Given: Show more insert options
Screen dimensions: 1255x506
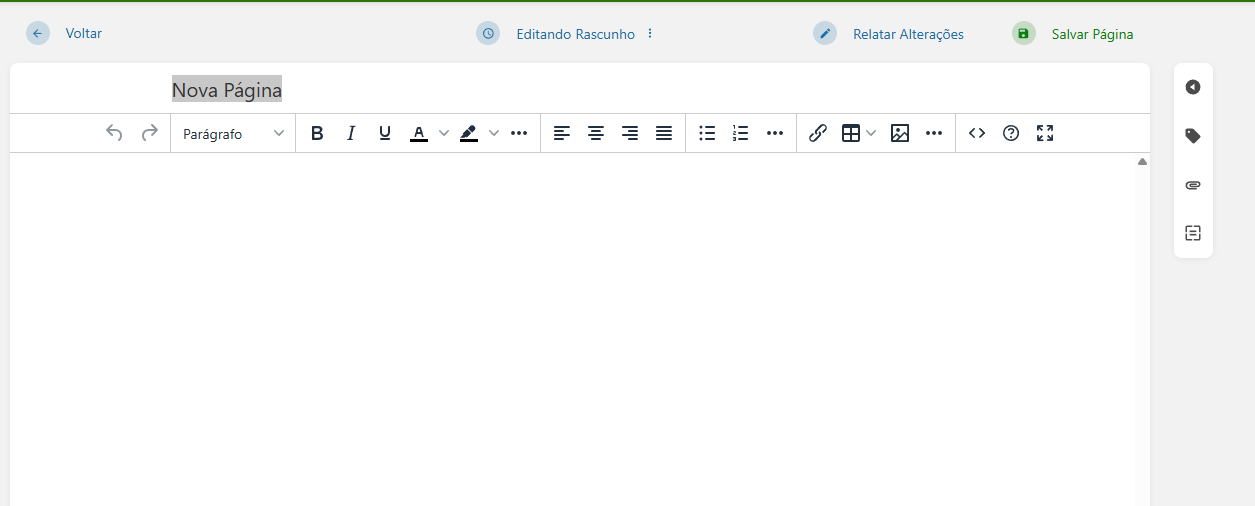Looking at the screenshot, I should (x=934, y=133).
